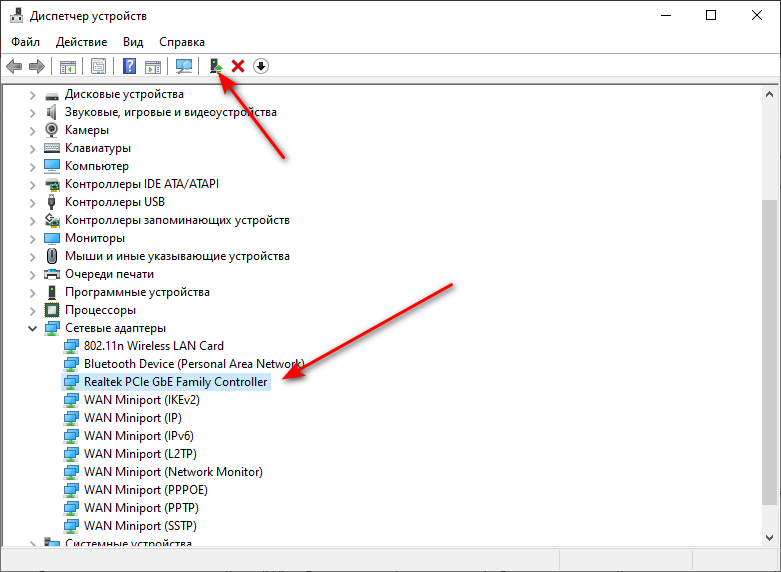
Task: Click the blue Help question mark icon
Action: (x=129, y=66)
